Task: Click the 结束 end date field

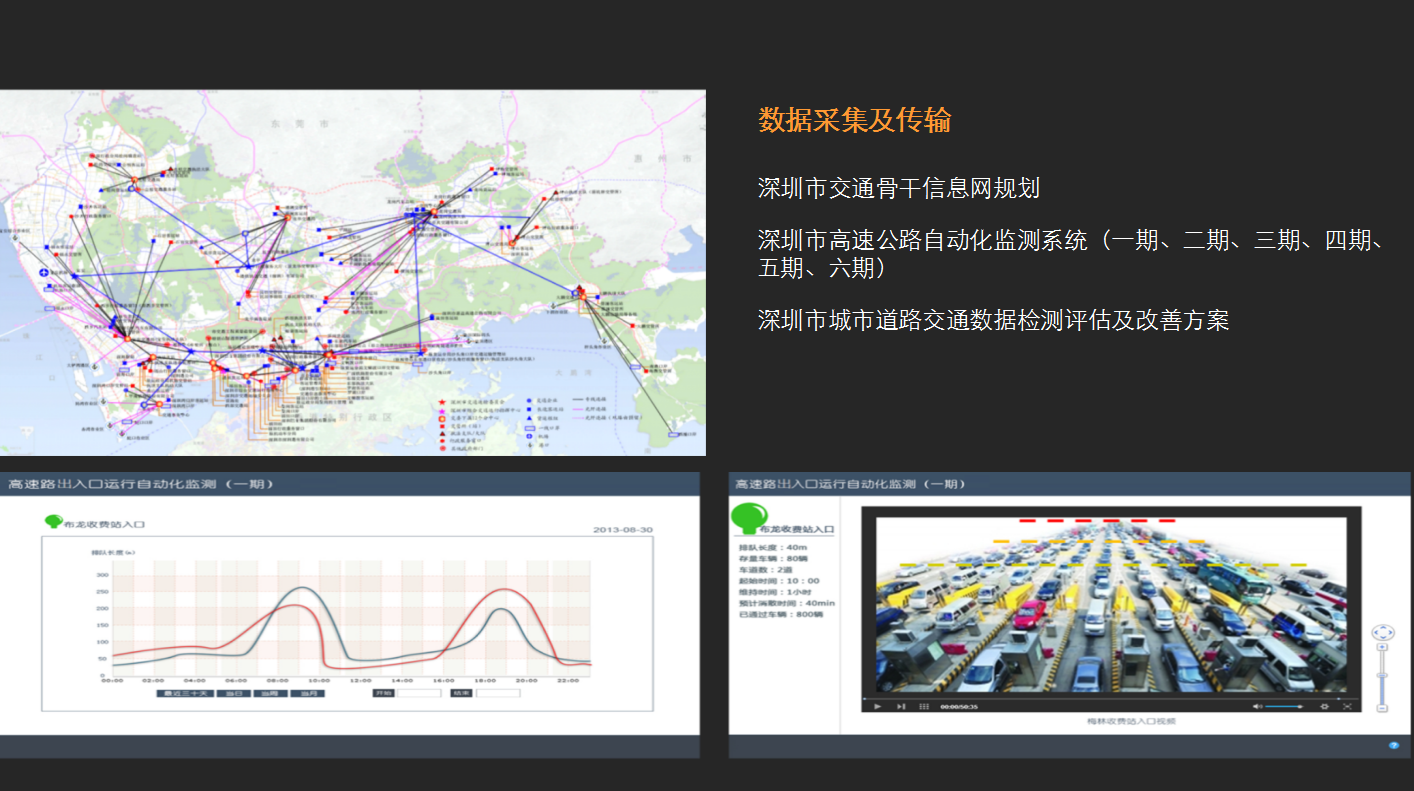Action: pos(498,693)
